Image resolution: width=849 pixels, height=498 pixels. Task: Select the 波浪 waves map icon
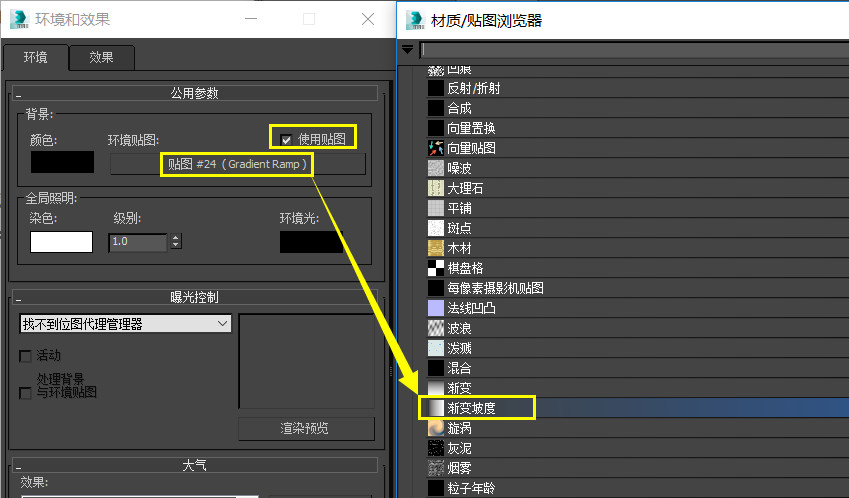point(436,328)
